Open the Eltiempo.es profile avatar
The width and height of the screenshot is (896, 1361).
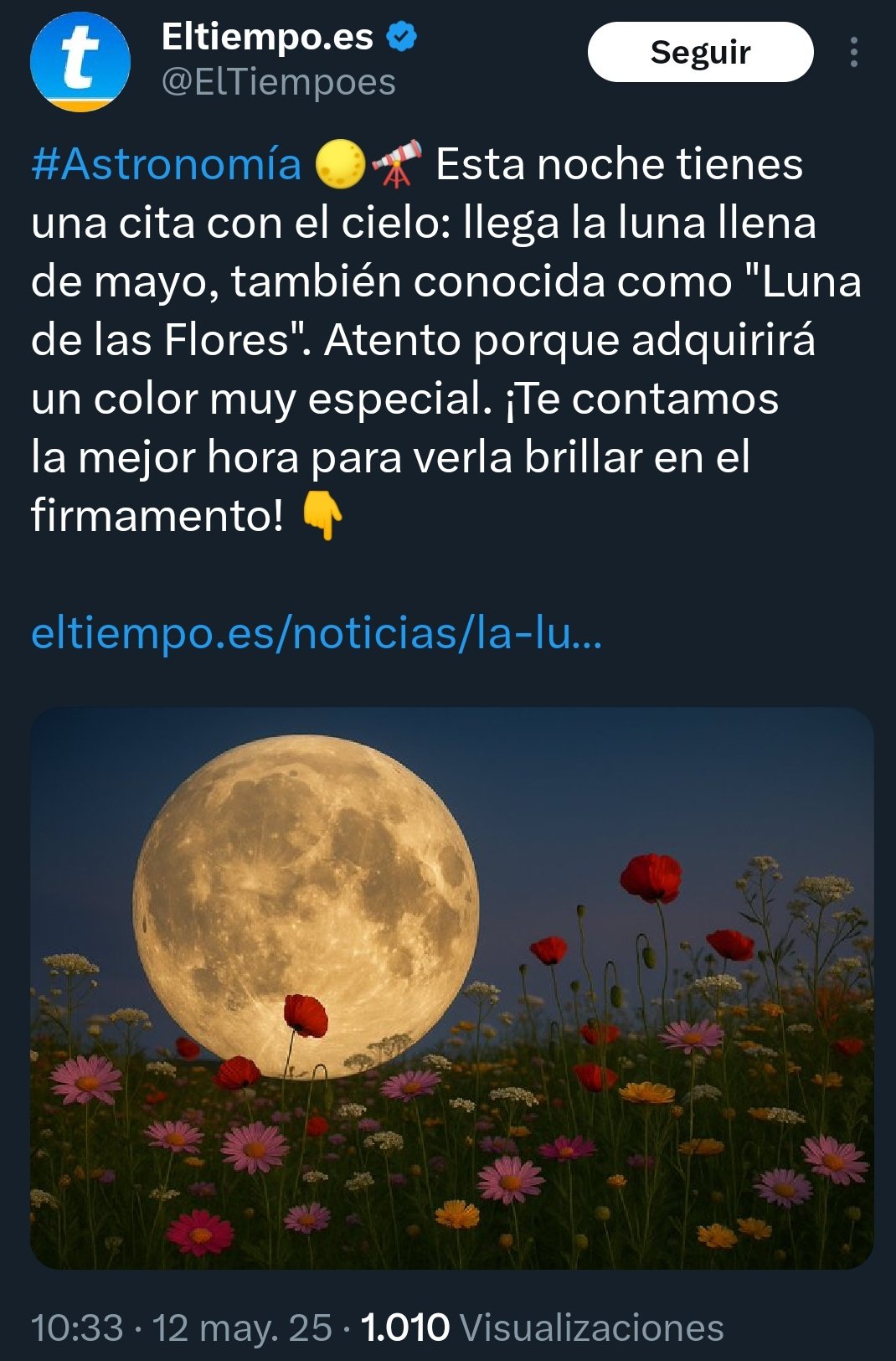click(80, 62)
